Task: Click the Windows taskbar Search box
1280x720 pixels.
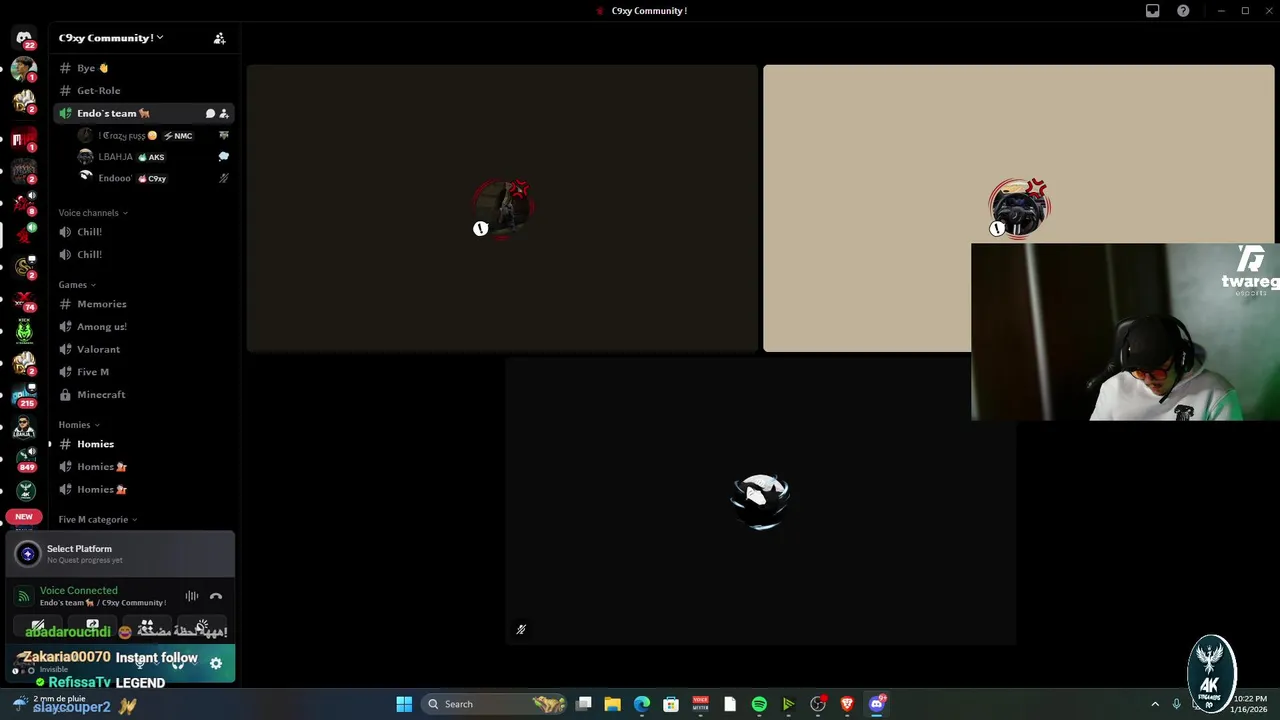Action: [x=495, y=704]
